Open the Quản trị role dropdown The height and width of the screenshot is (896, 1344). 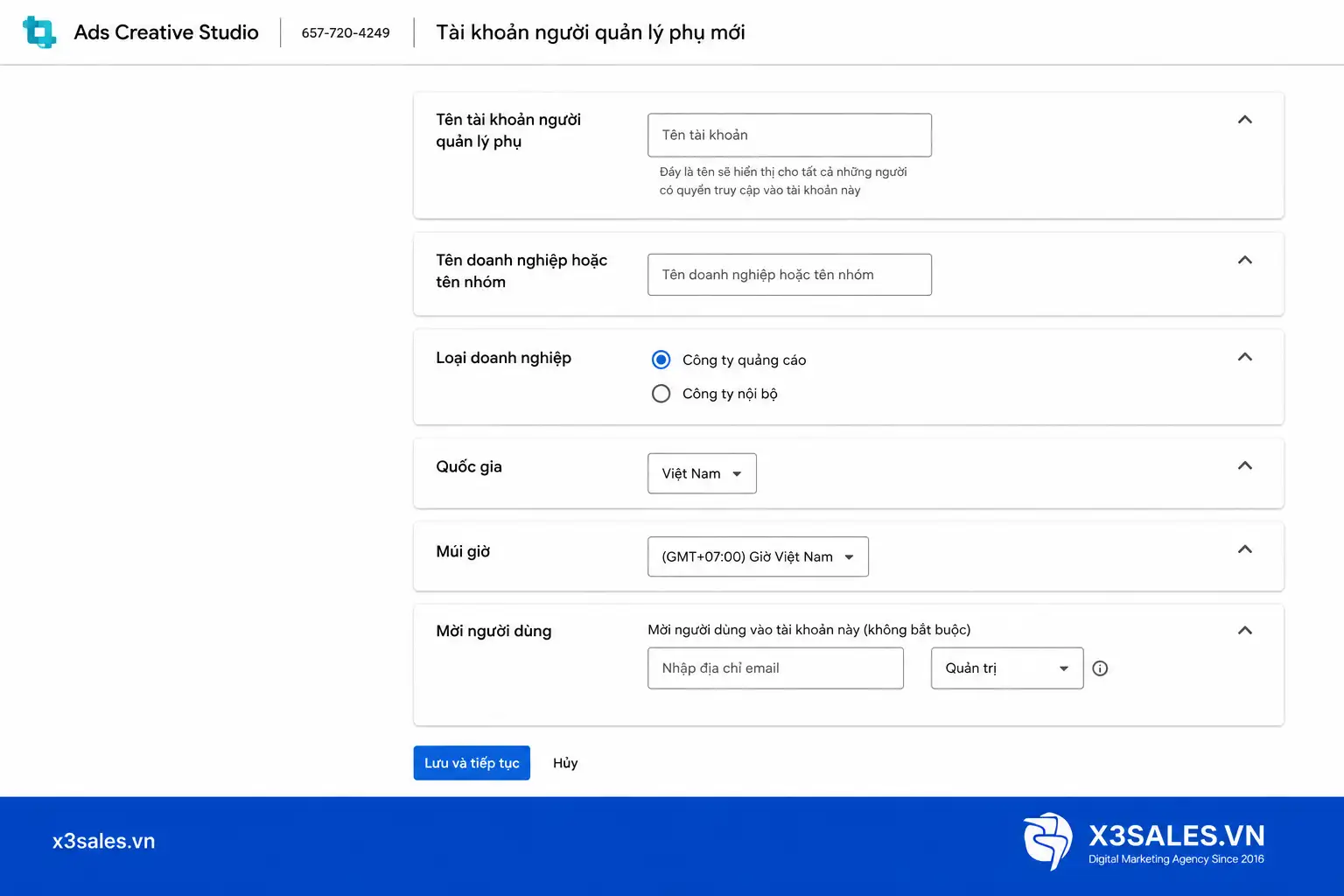click(x=1007, y=668)
